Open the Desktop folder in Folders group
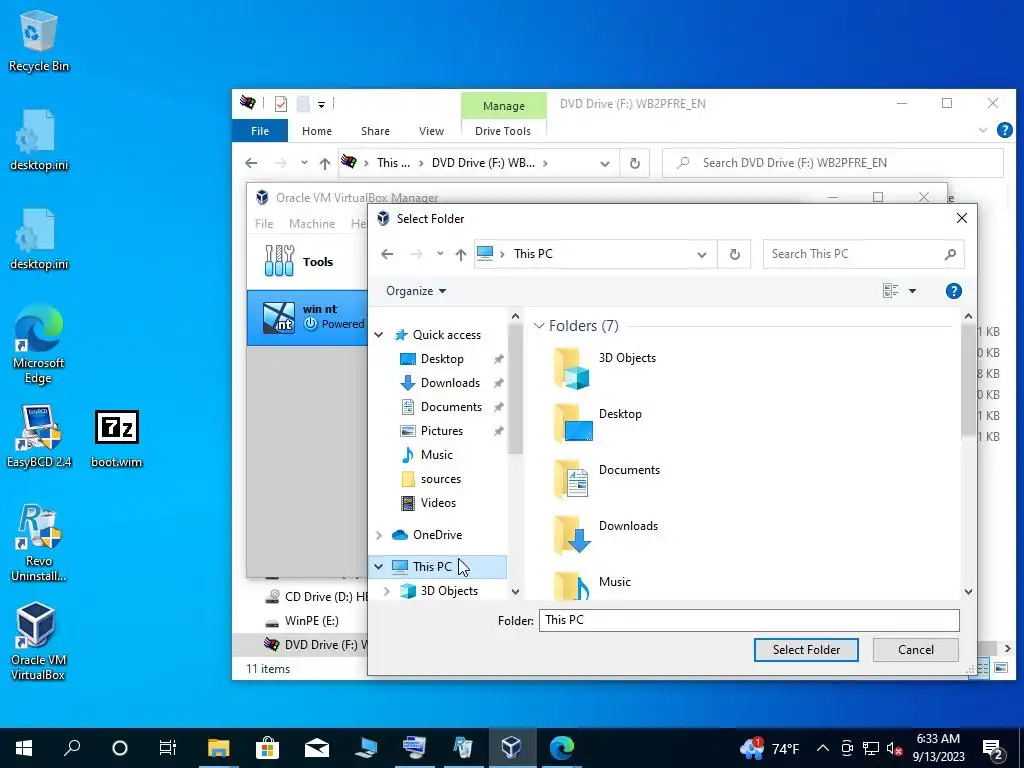 click(x=598, y=423)
